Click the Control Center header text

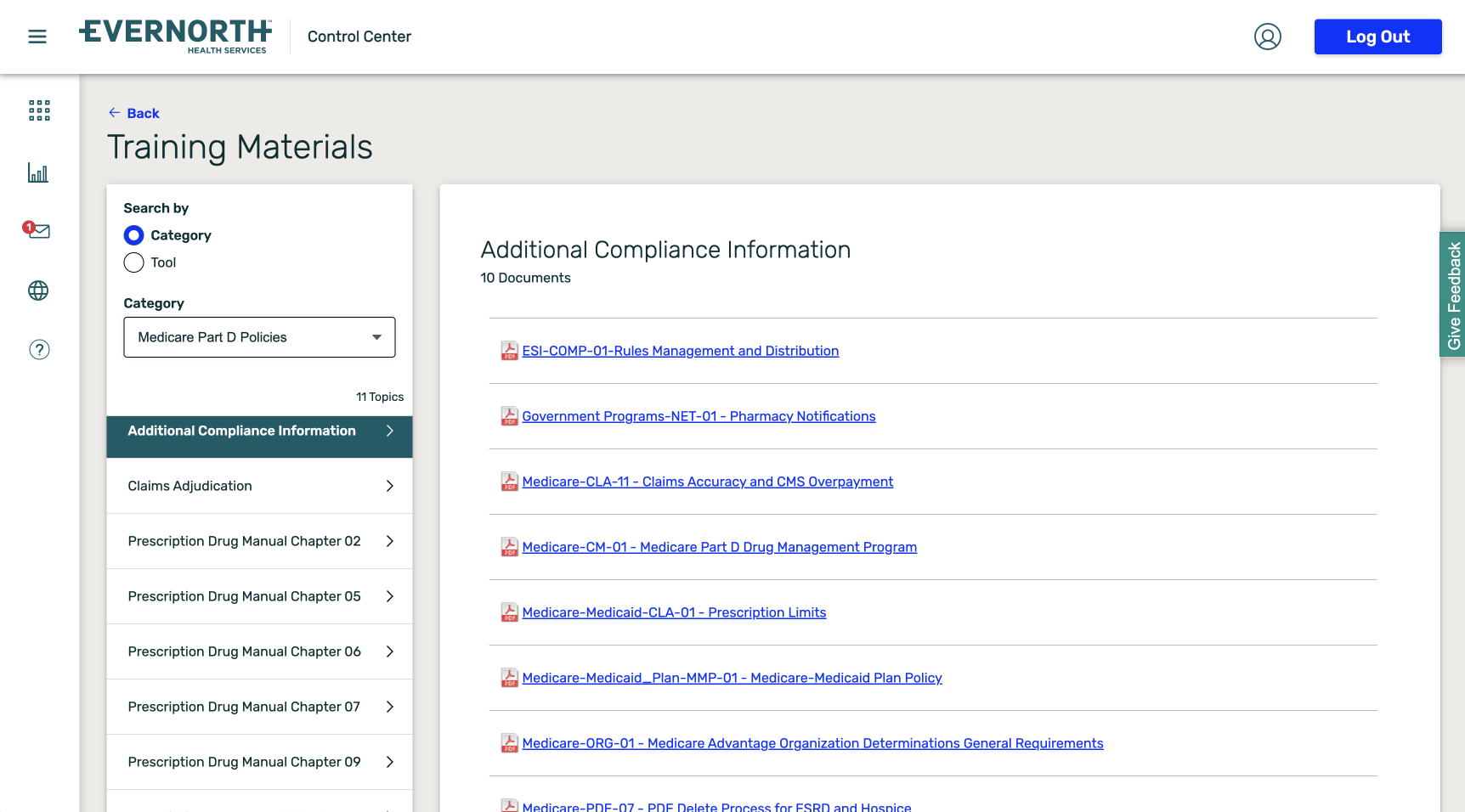[x=359, y=37]
